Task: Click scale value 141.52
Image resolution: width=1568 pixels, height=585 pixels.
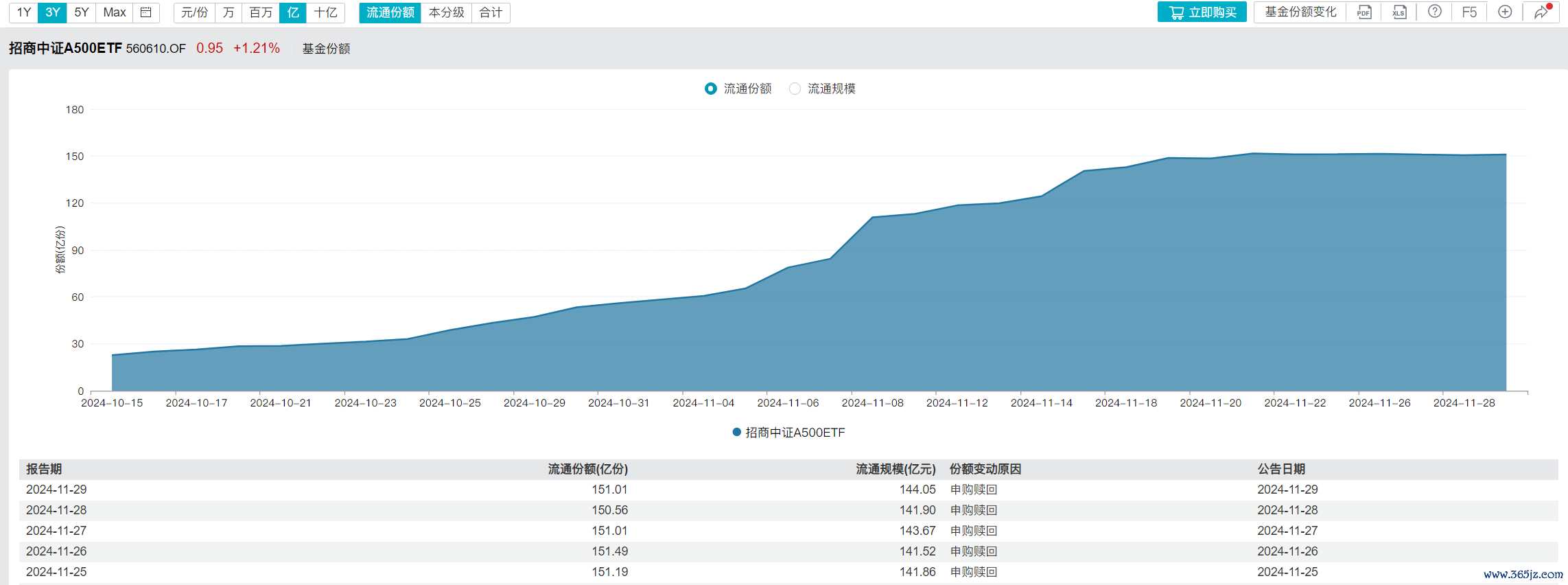Action: (918, 551)
